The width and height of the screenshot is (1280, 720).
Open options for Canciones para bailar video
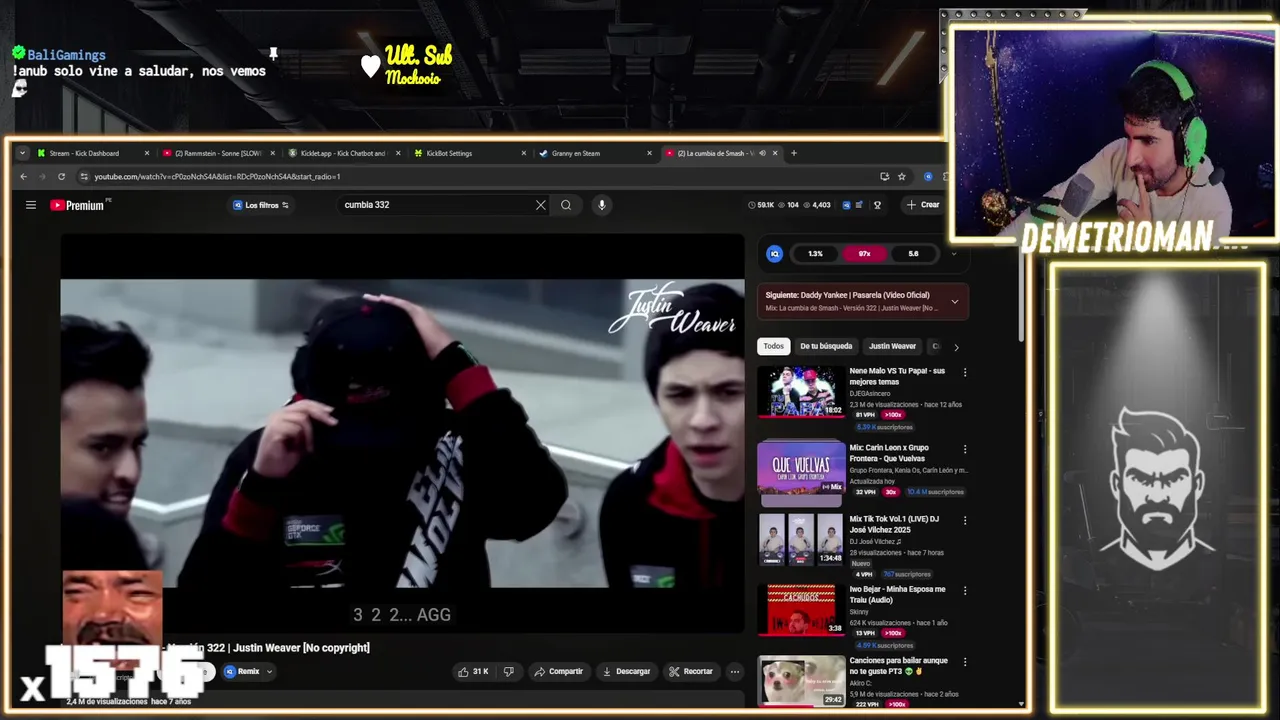pos(965,662)
